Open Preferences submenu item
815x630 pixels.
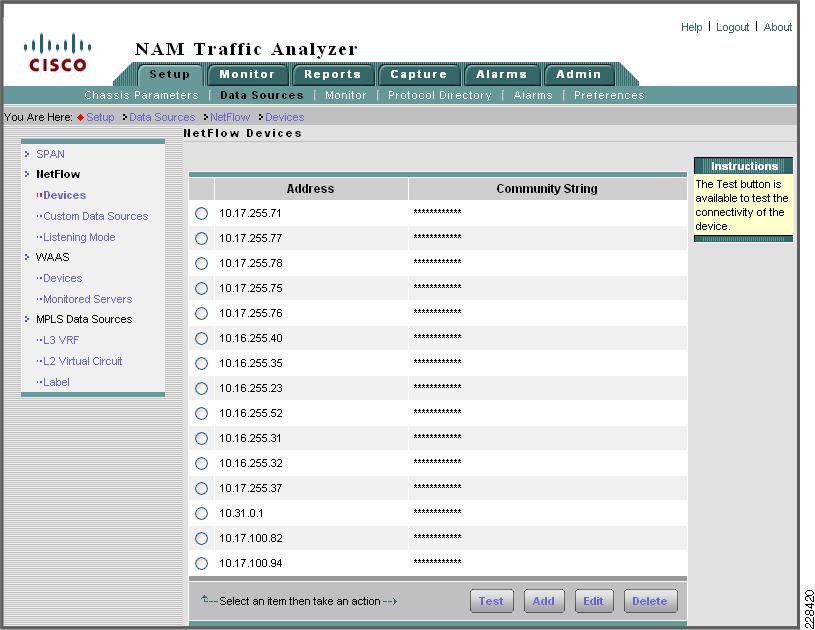click(x=609, y=95)
